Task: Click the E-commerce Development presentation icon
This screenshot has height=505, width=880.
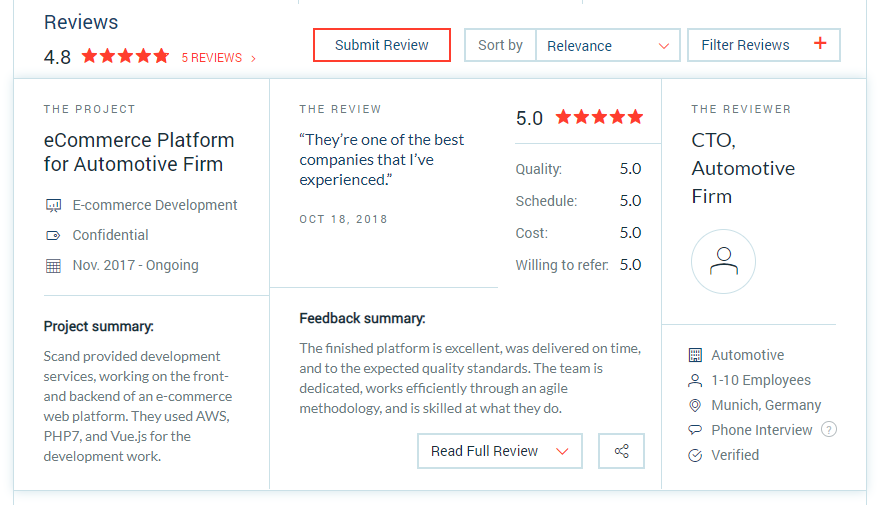Action: tap(53, 205)
